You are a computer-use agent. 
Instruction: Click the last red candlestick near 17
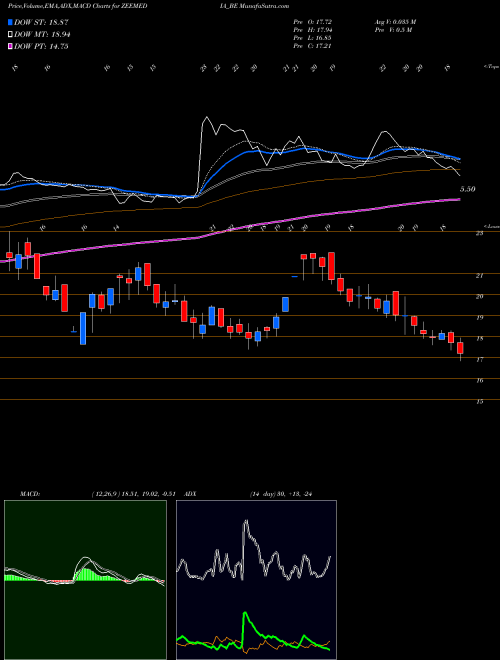coord(460,348)
